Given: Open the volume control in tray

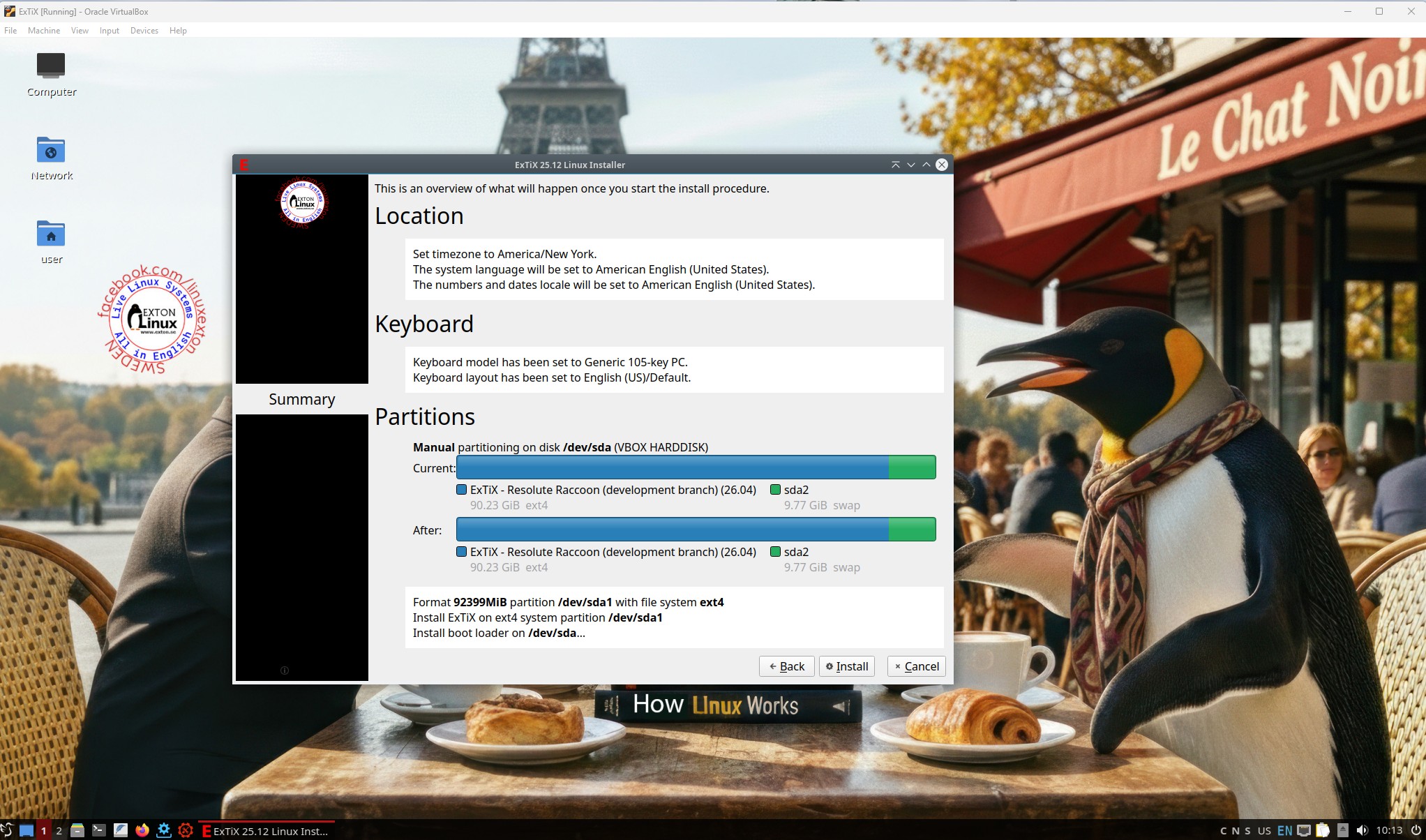Looking at the screenshot, I should tap(1362, 830).
